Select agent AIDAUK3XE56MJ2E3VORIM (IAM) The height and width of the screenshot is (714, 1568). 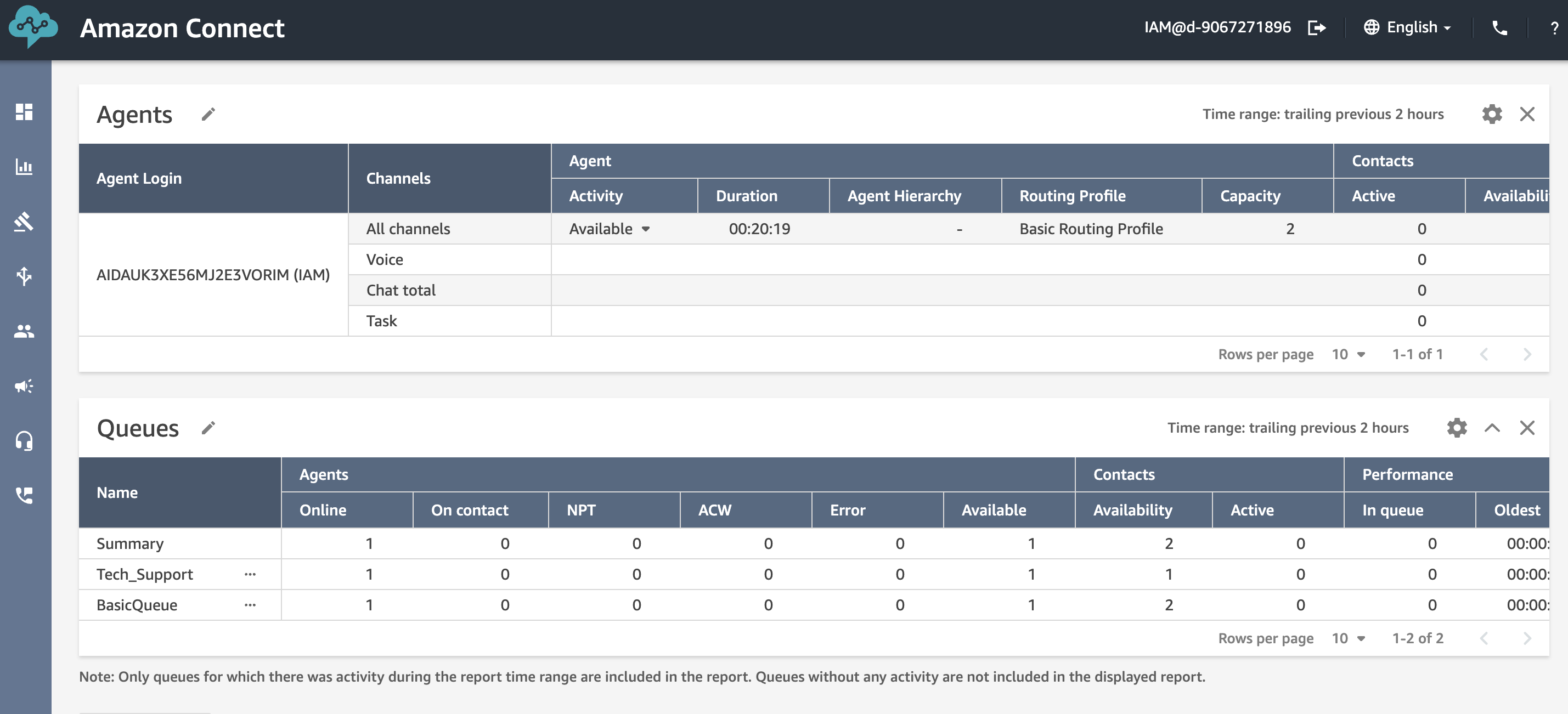213,275
